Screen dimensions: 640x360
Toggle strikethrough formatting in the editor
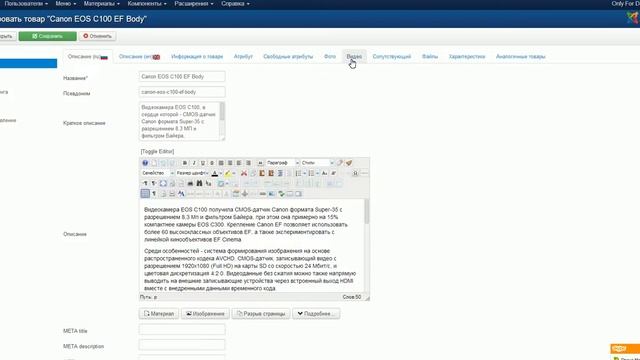[212, 163]
